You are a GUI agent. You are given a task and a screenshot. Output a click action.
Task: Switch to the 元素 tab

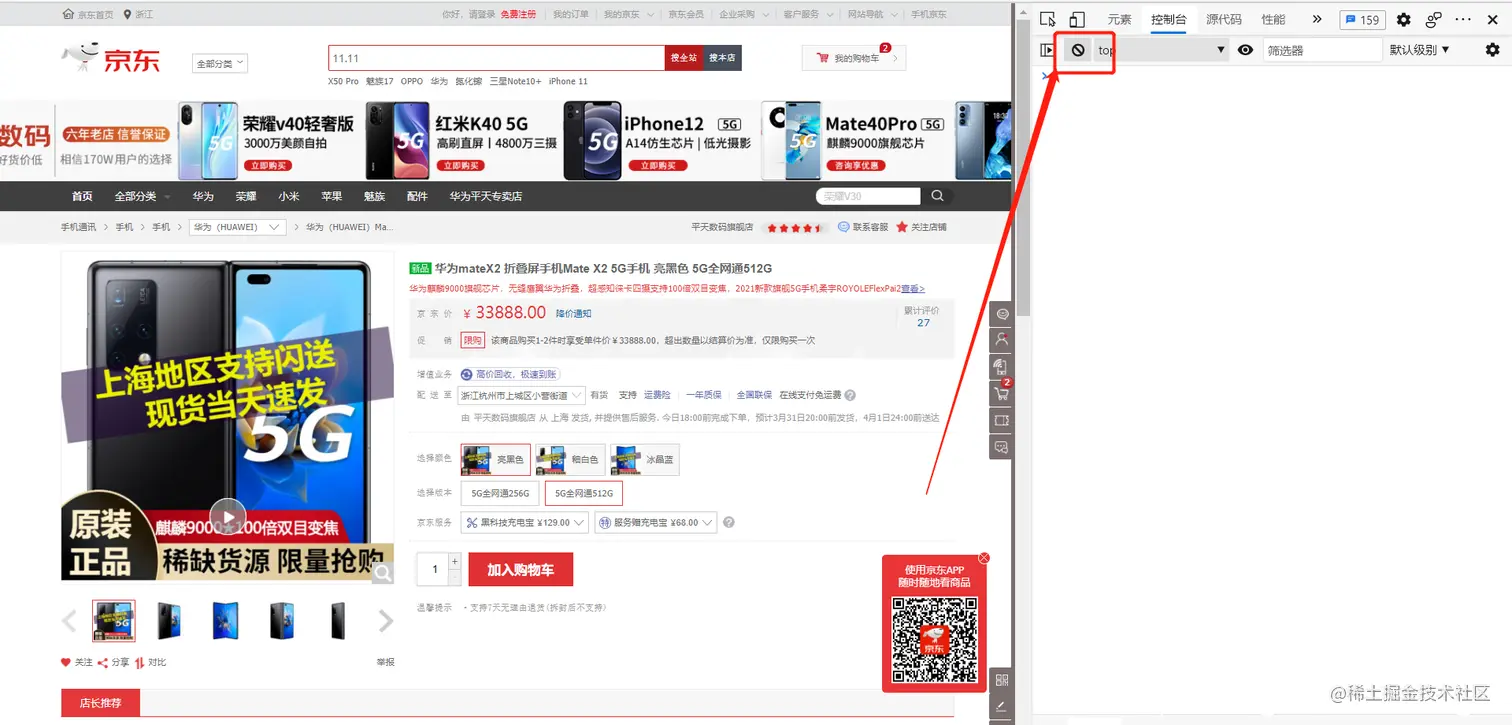(1119, 20)
